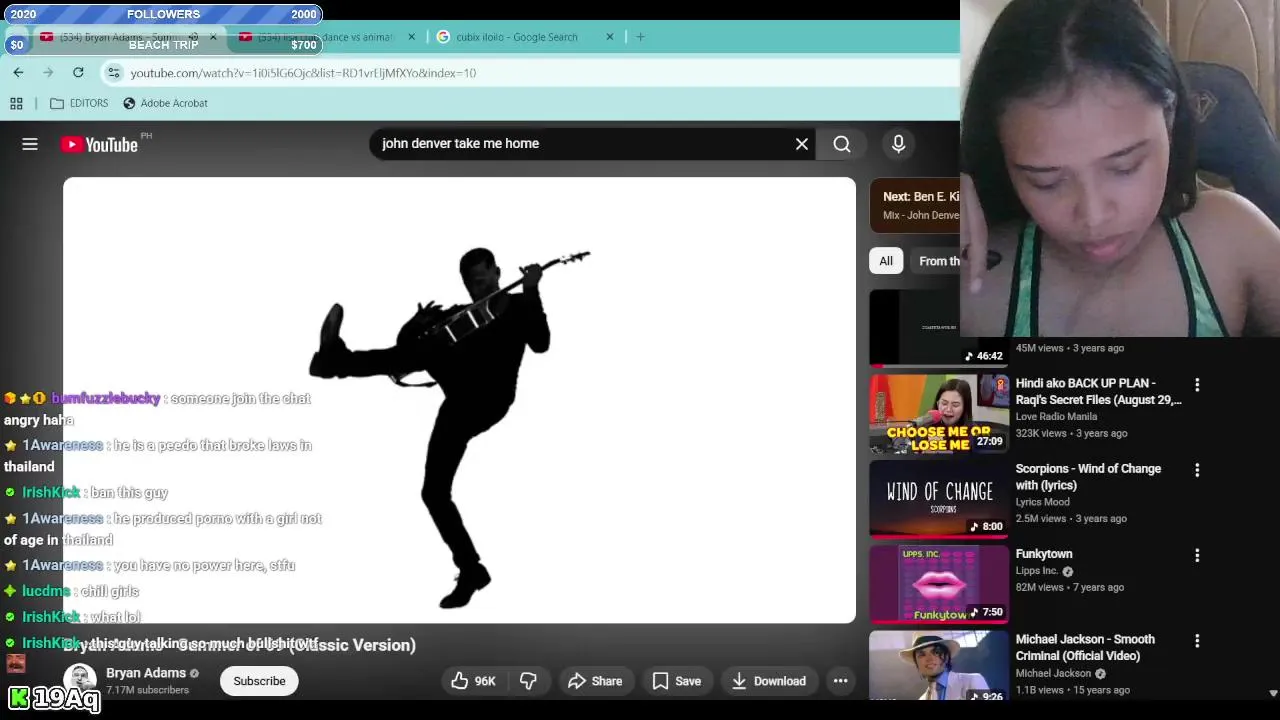Viewport: 1280px width, 720px height.
Task: Open the Adobe Acrobat bookmark
Action: [165, 103]
